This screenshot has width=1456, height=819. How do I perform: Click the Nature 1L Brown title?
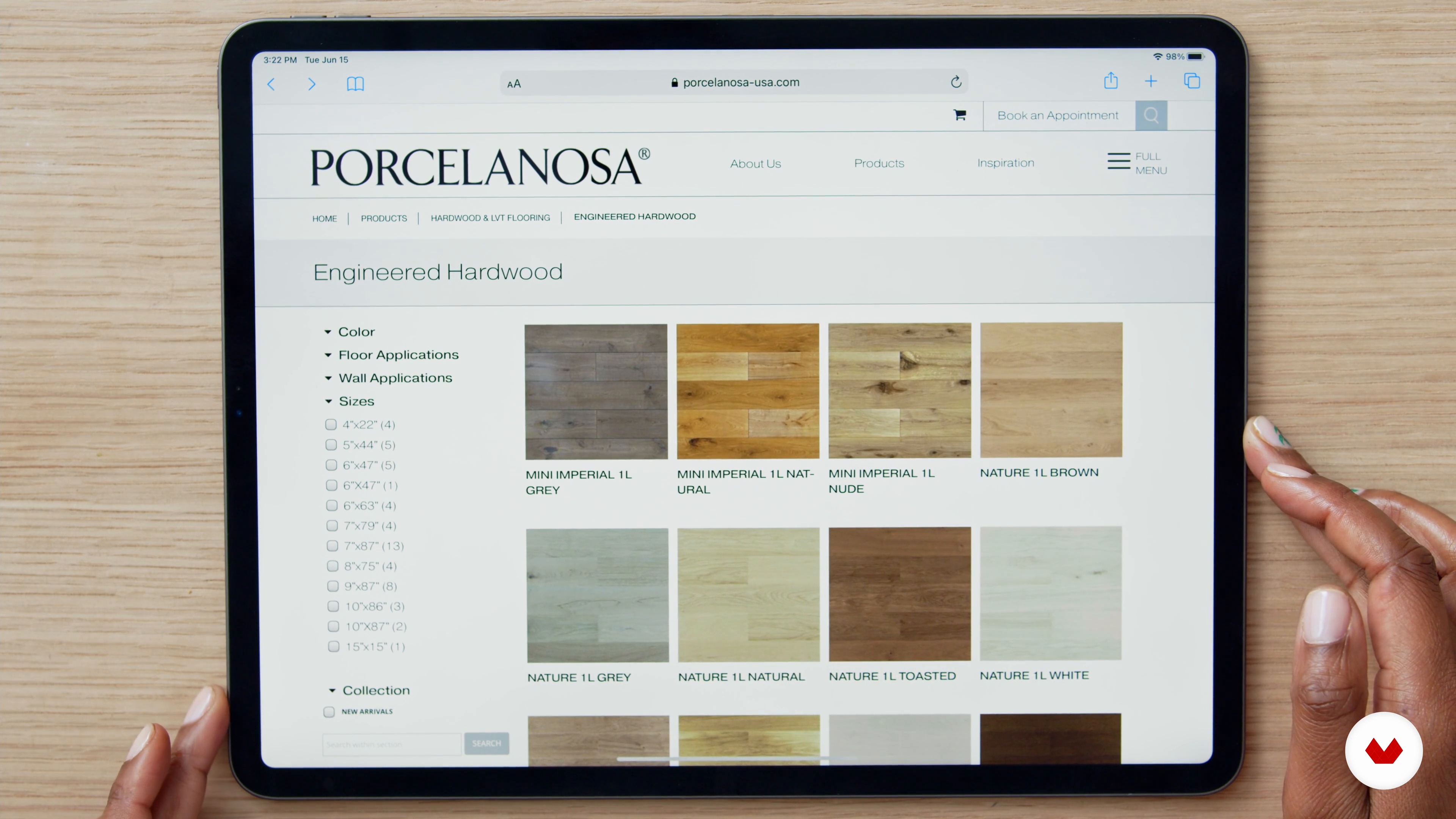(1039, 472)
